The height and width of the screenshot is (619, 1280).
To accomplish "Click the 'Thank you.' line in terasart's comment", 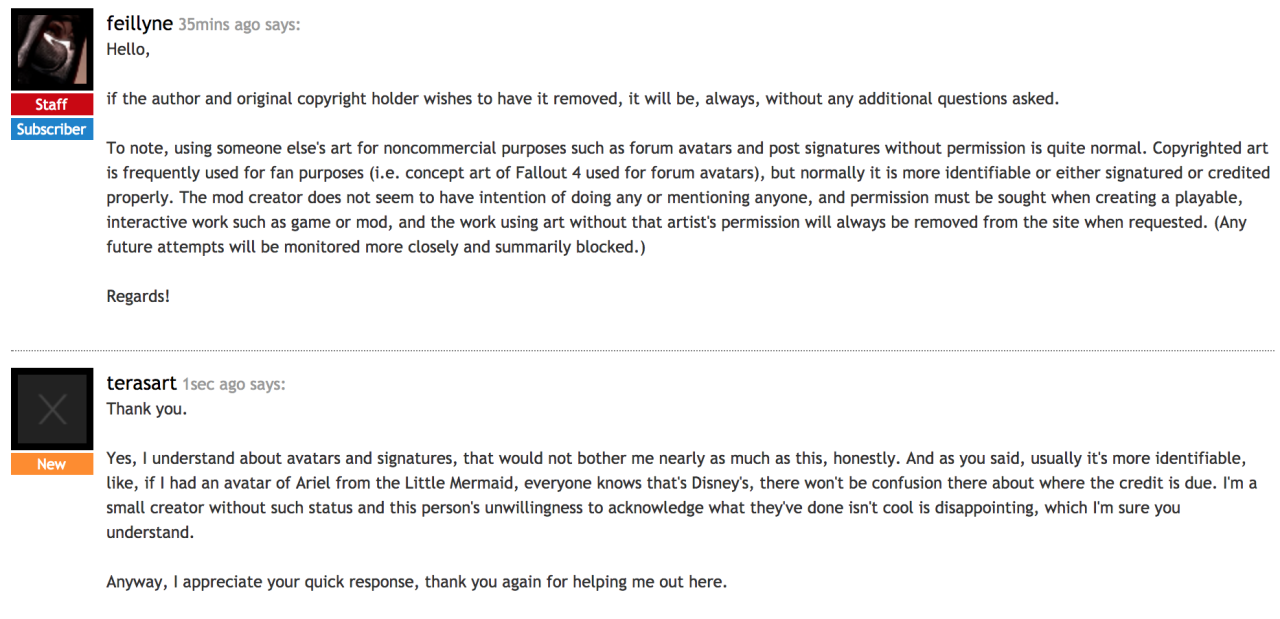I will 147,408.
